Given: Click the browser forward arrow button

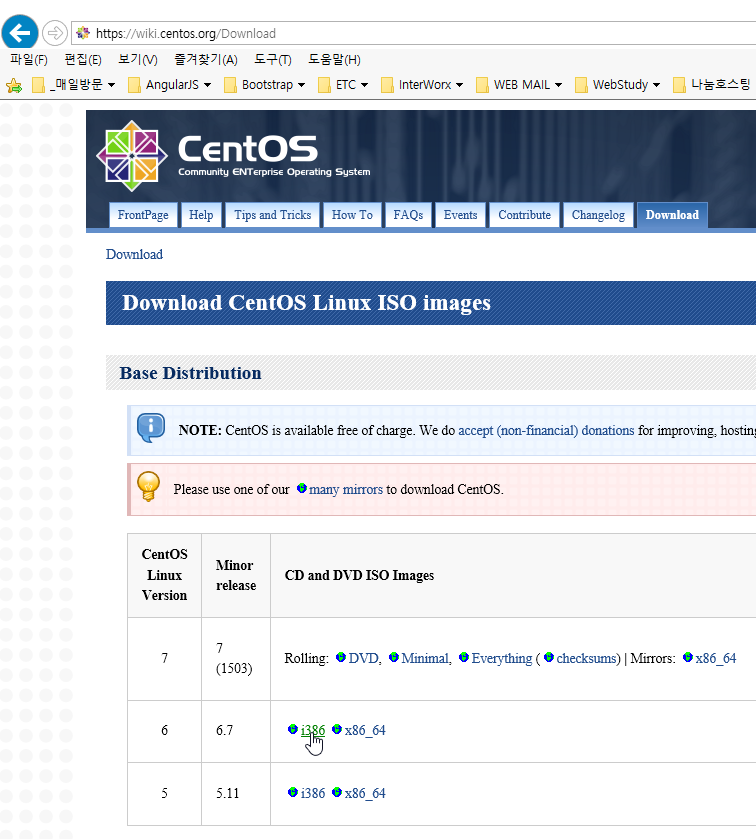Looking at the screenshot, I should click(x=55, y=33).
